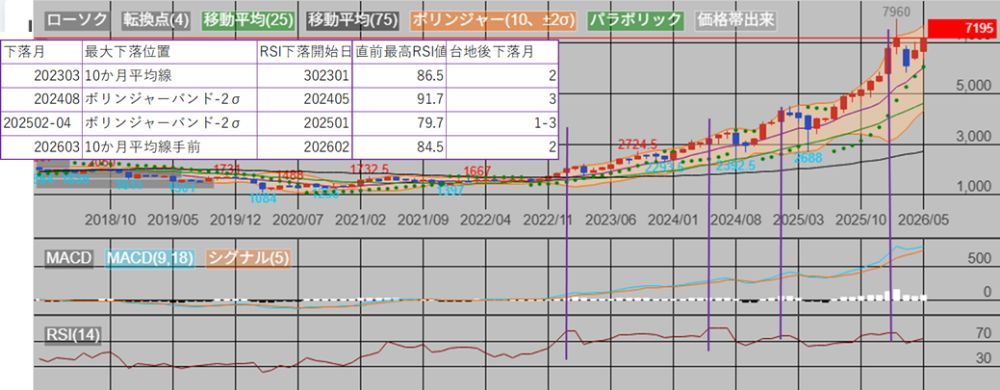The height and width of the screenshot is (390, 1000).
Task: Click the 2724.5 red peak label
Action: pos(638,145)
